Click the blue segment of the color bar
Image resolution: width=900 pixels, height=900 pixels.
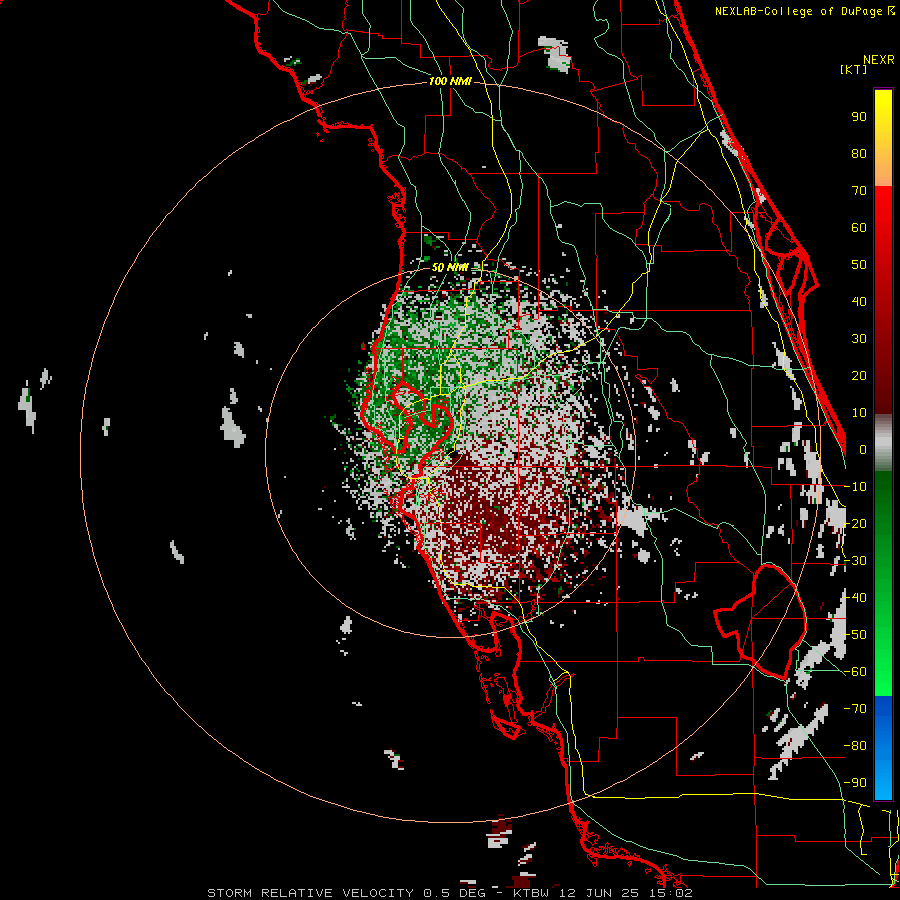(883, 748)
